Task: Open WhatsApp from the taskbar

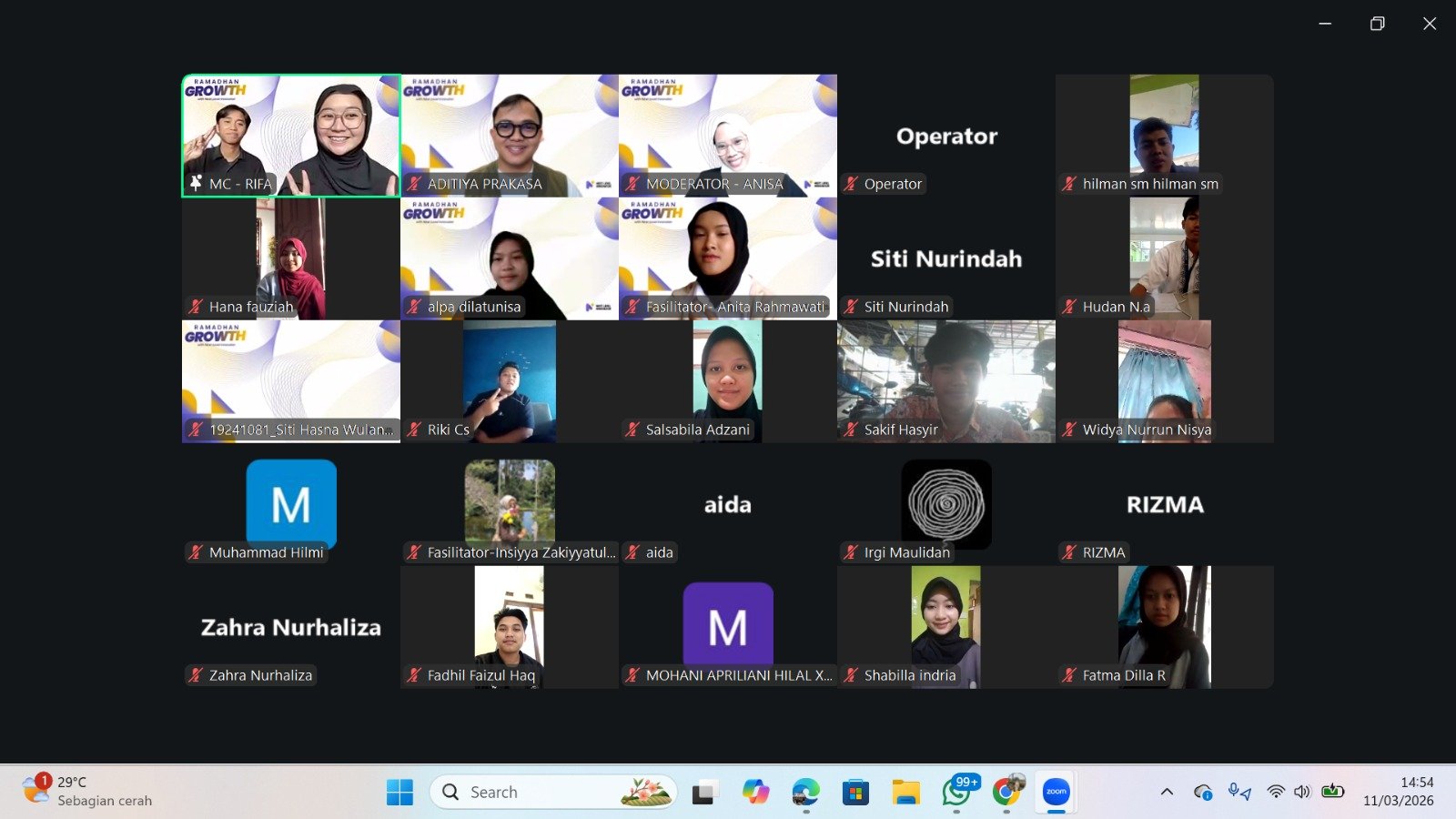Action: (956, 792)
